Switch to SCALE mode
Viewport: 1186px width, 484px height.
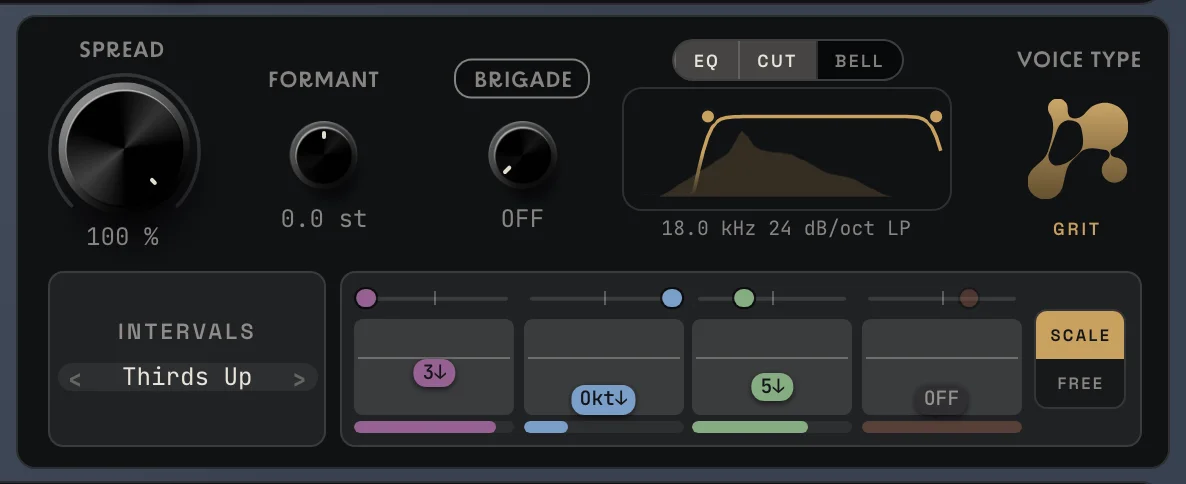[1079, 335]
